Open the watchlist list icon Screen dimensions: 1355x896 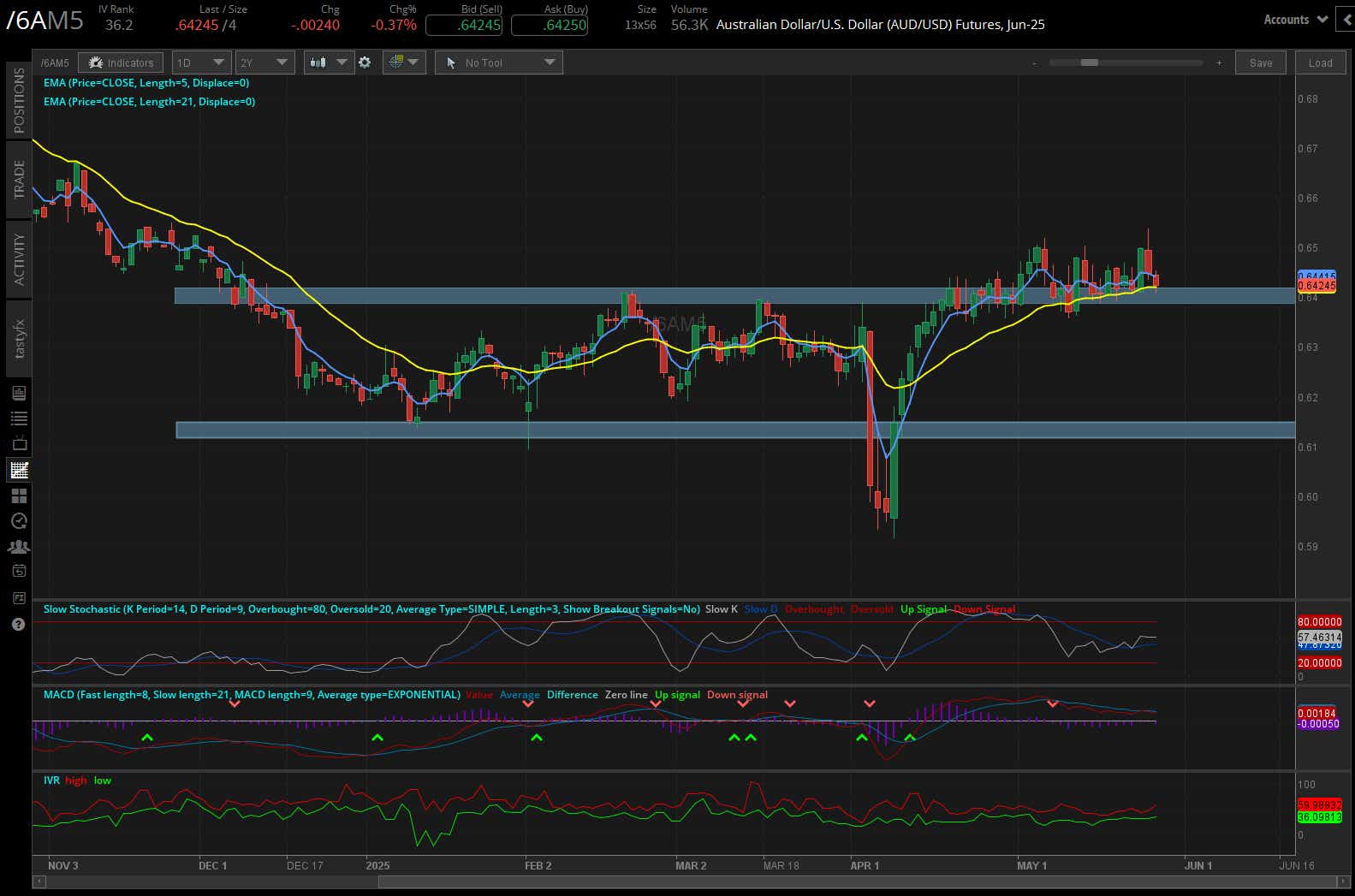coord(19,418)
